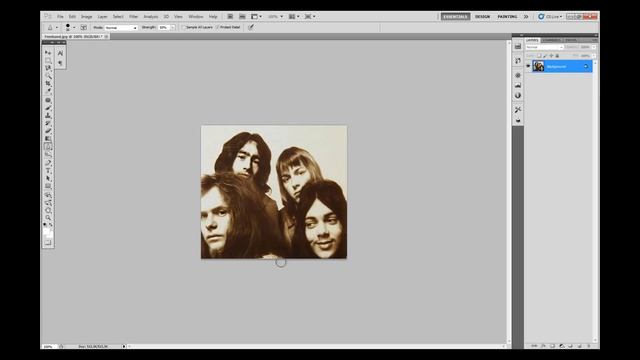
Task: Select the Eraser tool
Action: click(48, 131)
